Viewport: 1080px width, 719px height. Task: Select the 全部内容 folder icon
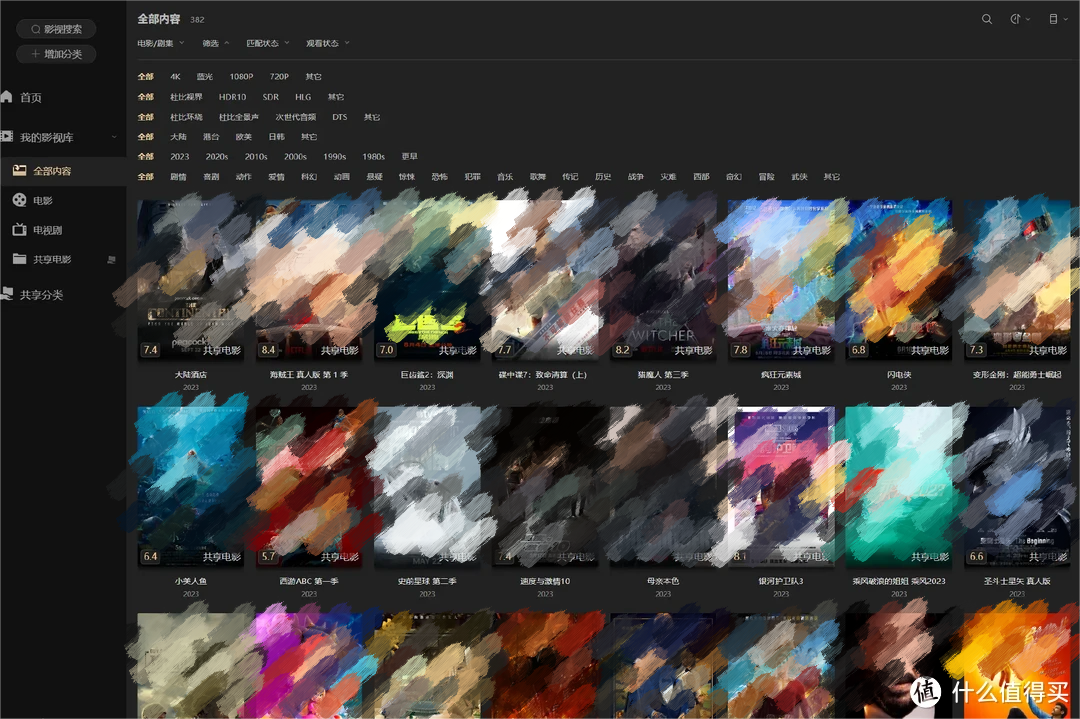[19, 170]
